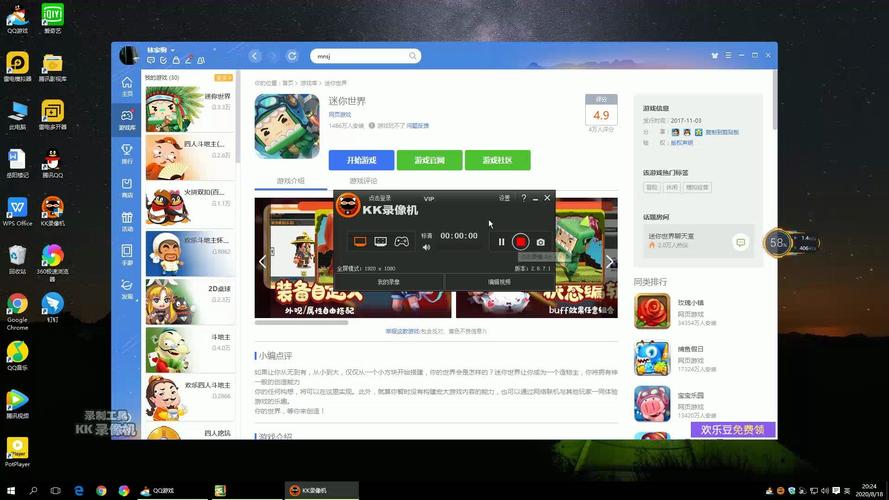
Task: Open 设置 in KK recorder header
Action: click(504, 198)
